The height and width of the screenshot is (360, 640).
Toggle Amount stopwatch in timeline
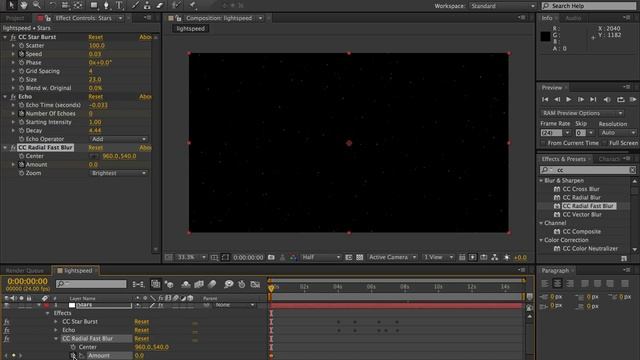point(73,356)
